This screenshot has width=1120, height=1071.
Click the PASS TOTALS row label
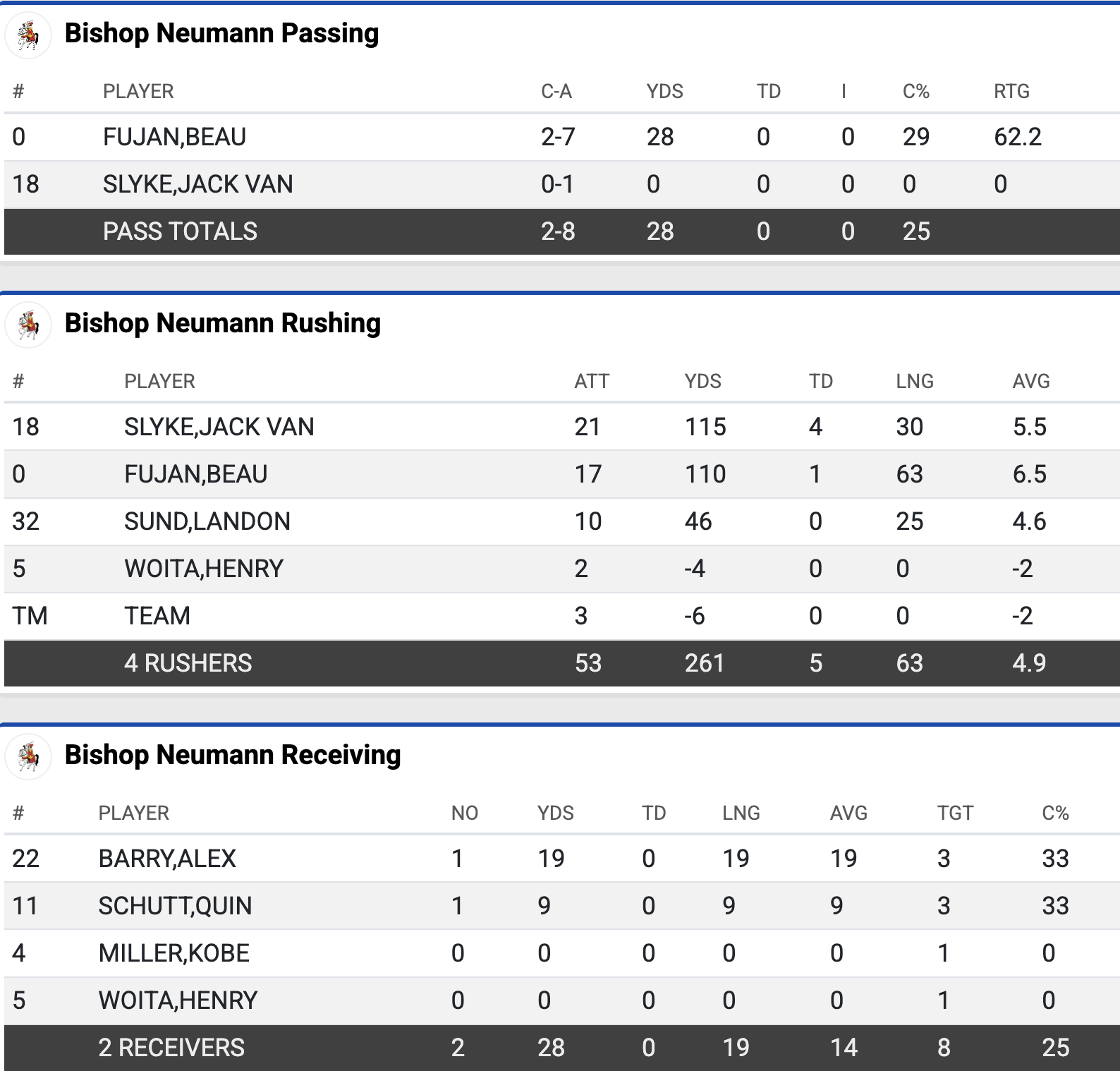pyautogui.click(x=180, y=231)
